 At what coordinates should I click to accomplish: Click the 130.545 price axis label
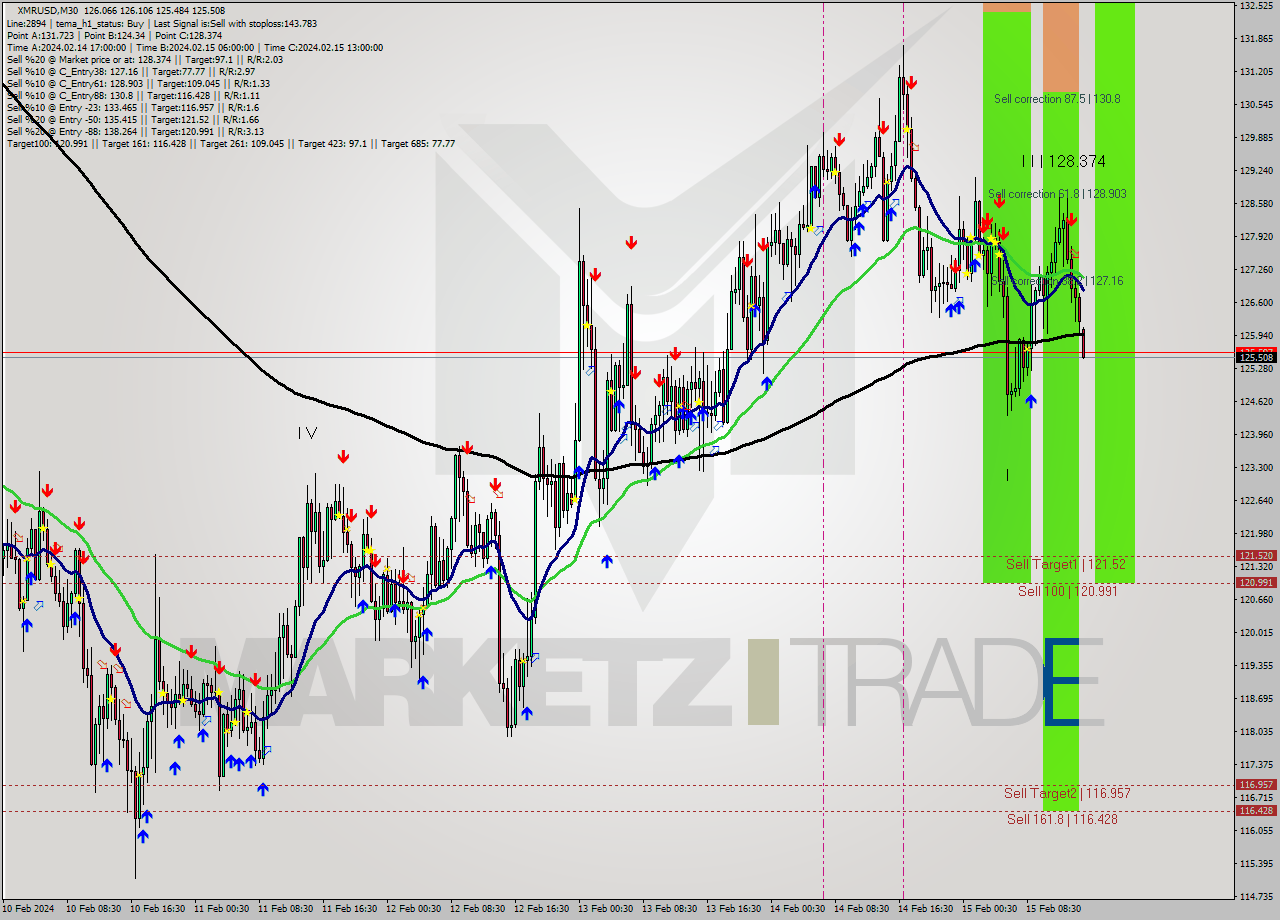pos(1256,105)
